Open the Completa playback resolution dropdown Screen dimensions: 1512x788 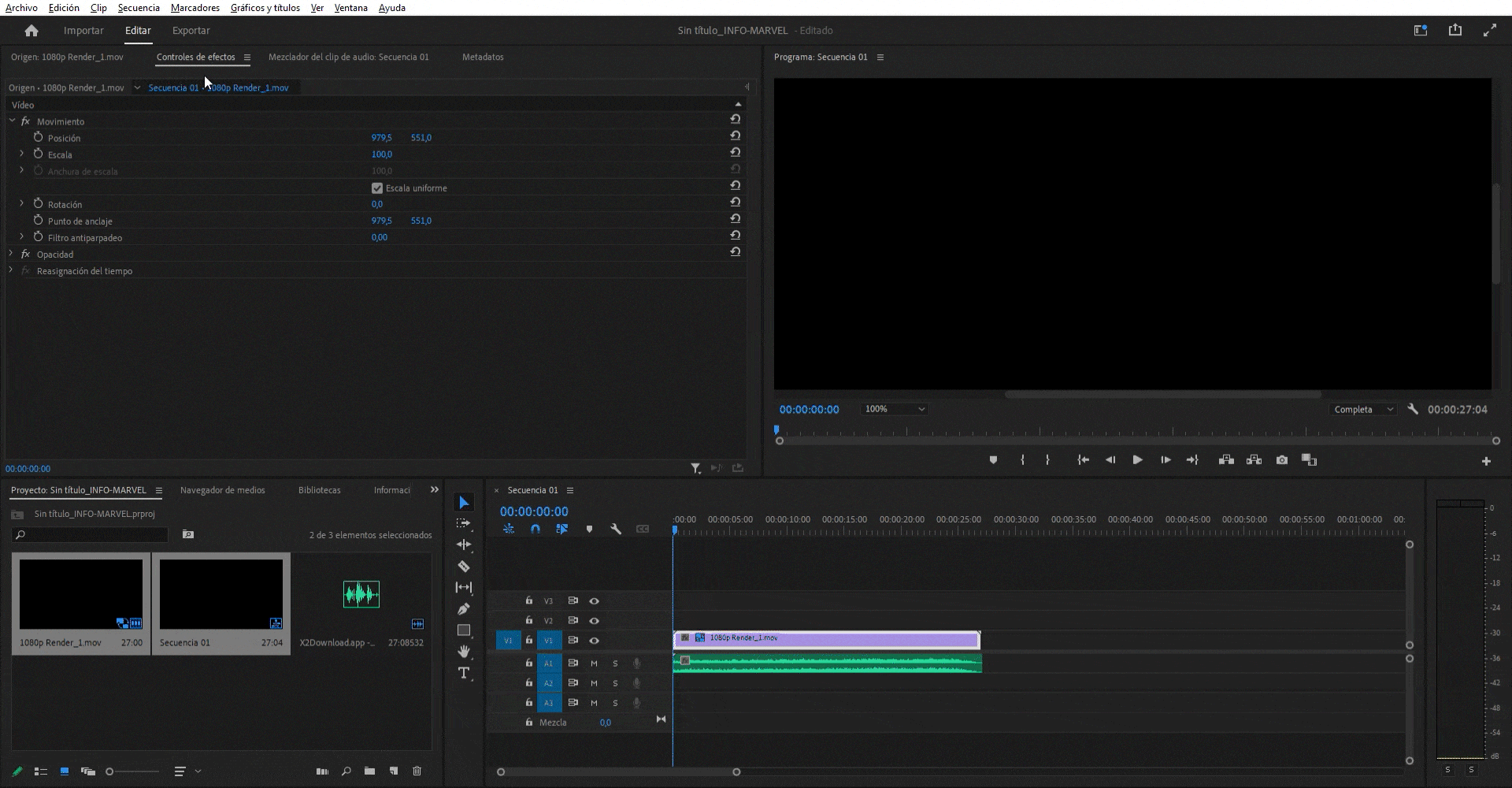1363,410
